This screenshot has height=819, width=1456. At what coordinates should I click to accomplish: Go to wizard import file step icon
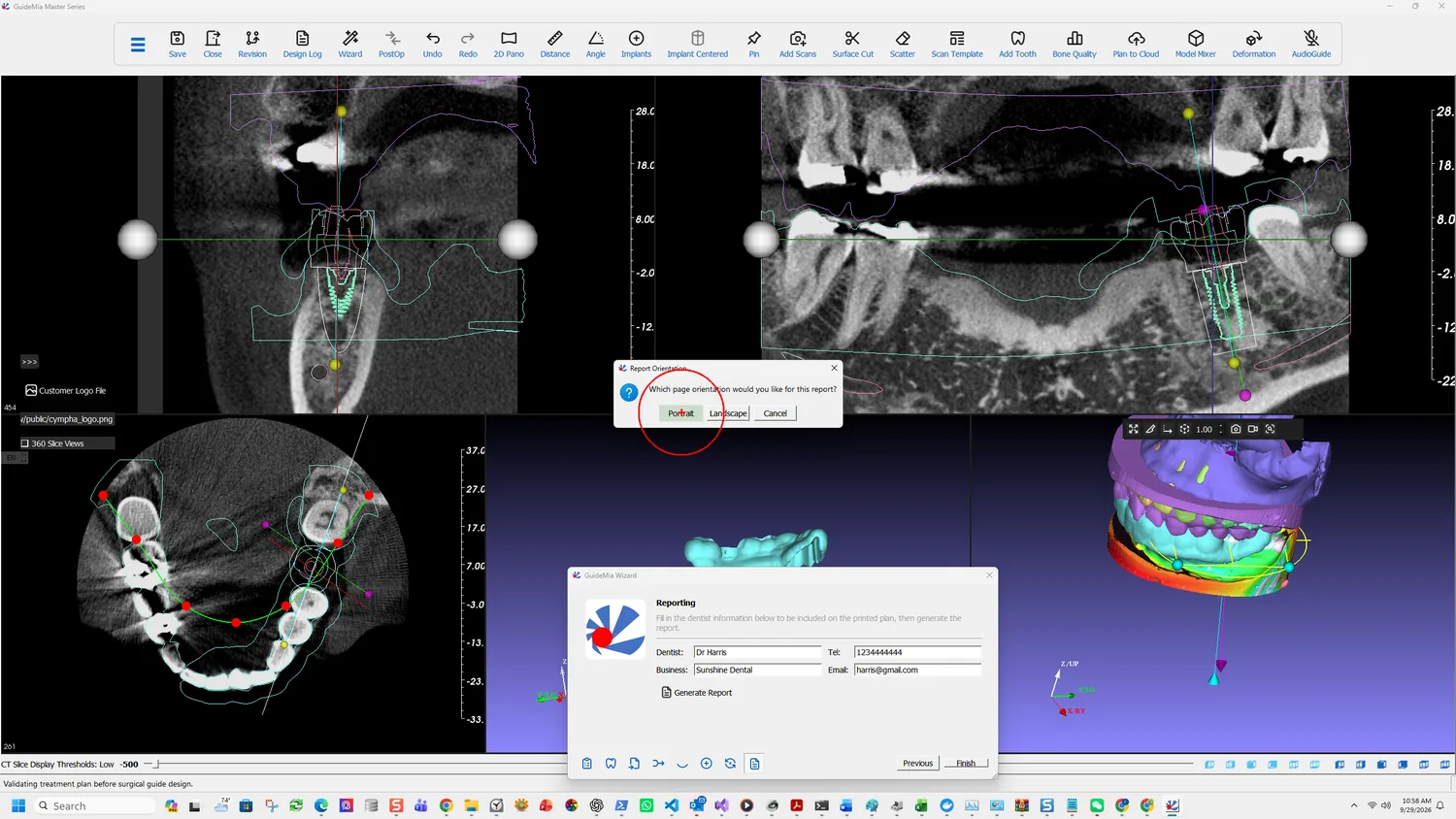(635, 764)
